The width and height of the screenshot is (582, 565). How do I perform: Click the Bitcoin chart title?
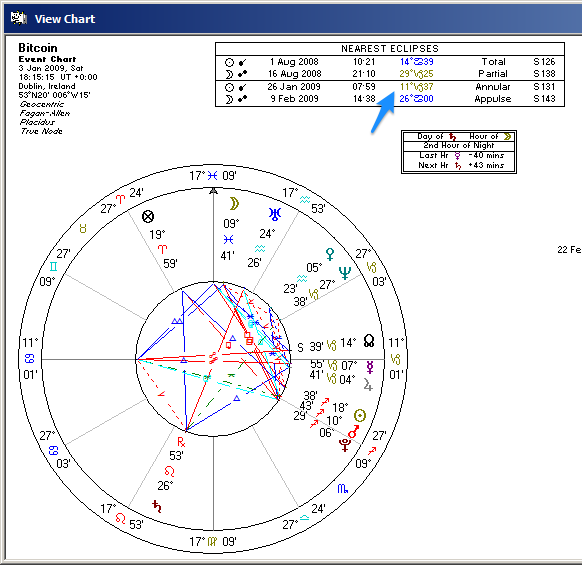click(38, 48)
